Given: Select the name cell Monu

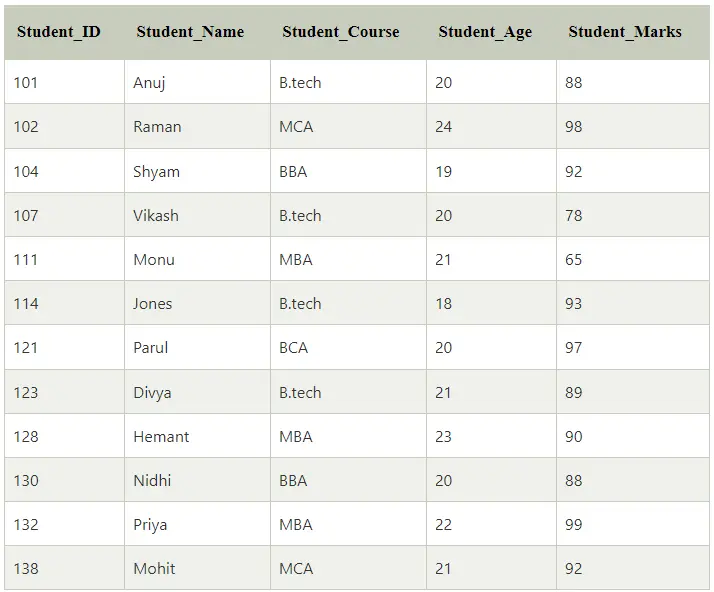Looking at the screenshot, I should (197, 260).
